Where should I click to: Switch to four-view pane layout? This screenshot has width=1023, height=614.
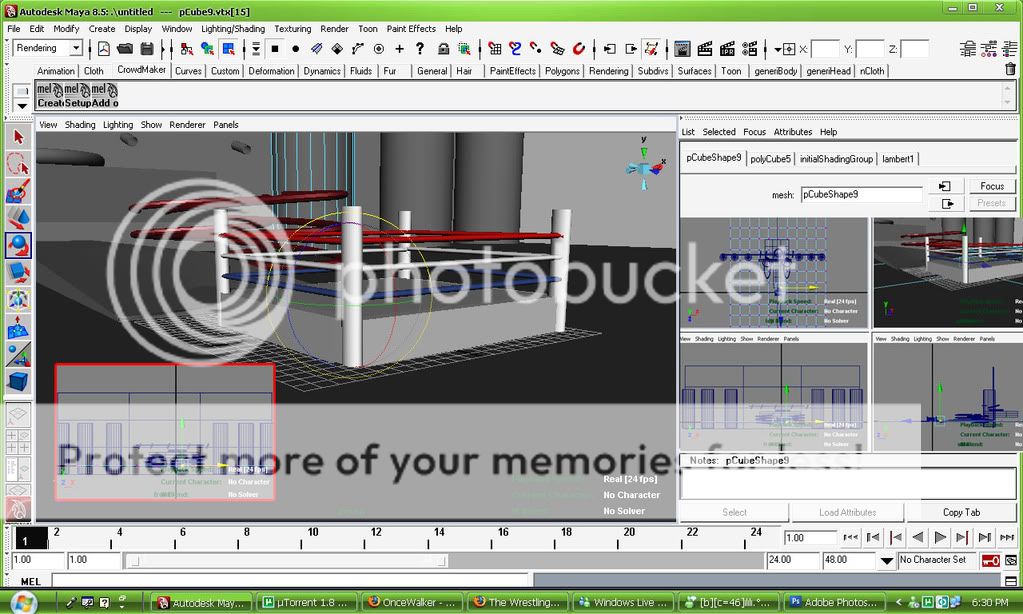coord(18,442)
